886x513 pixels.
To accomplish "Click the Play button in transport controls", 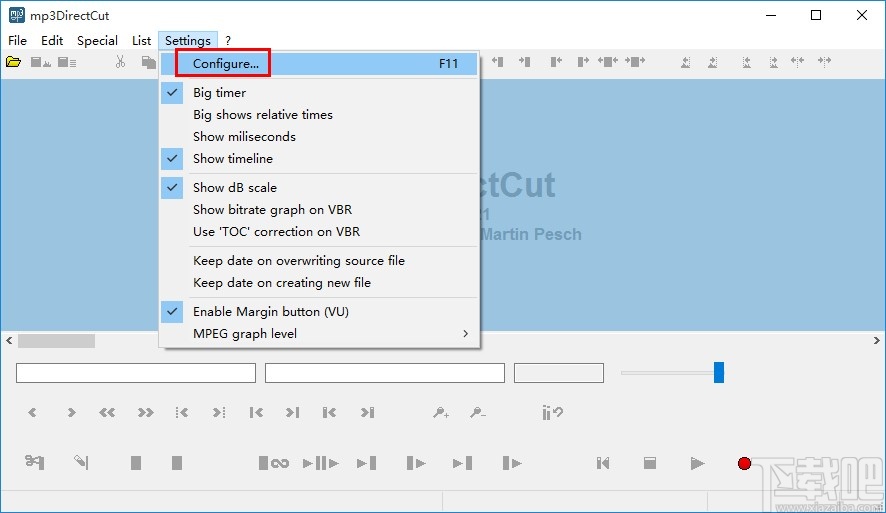I will (697, 463).
